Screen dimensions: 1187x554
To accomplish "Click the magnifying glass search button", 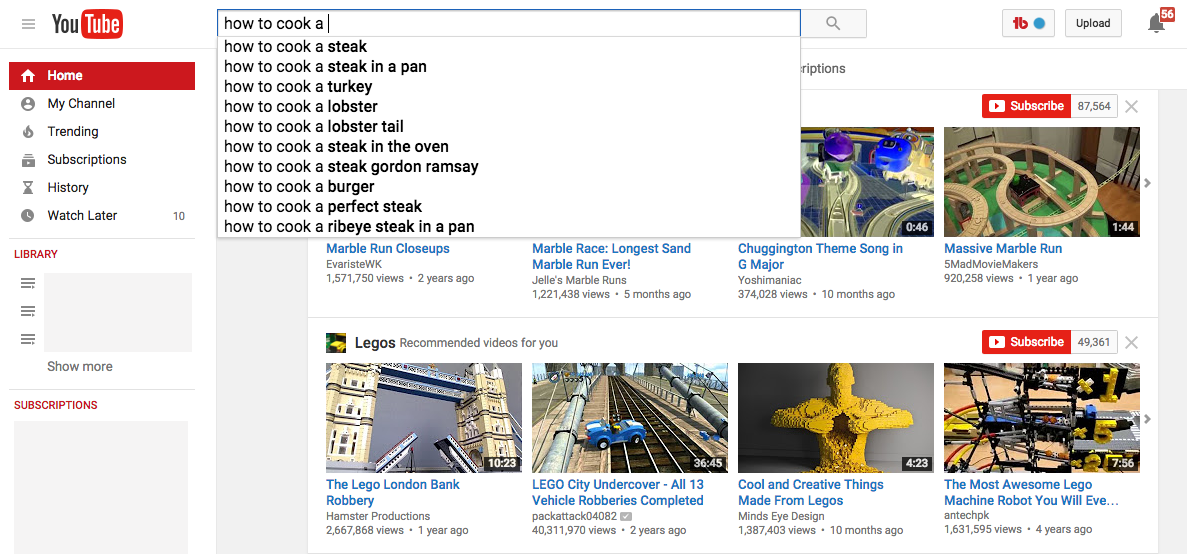I will (833, 23).
